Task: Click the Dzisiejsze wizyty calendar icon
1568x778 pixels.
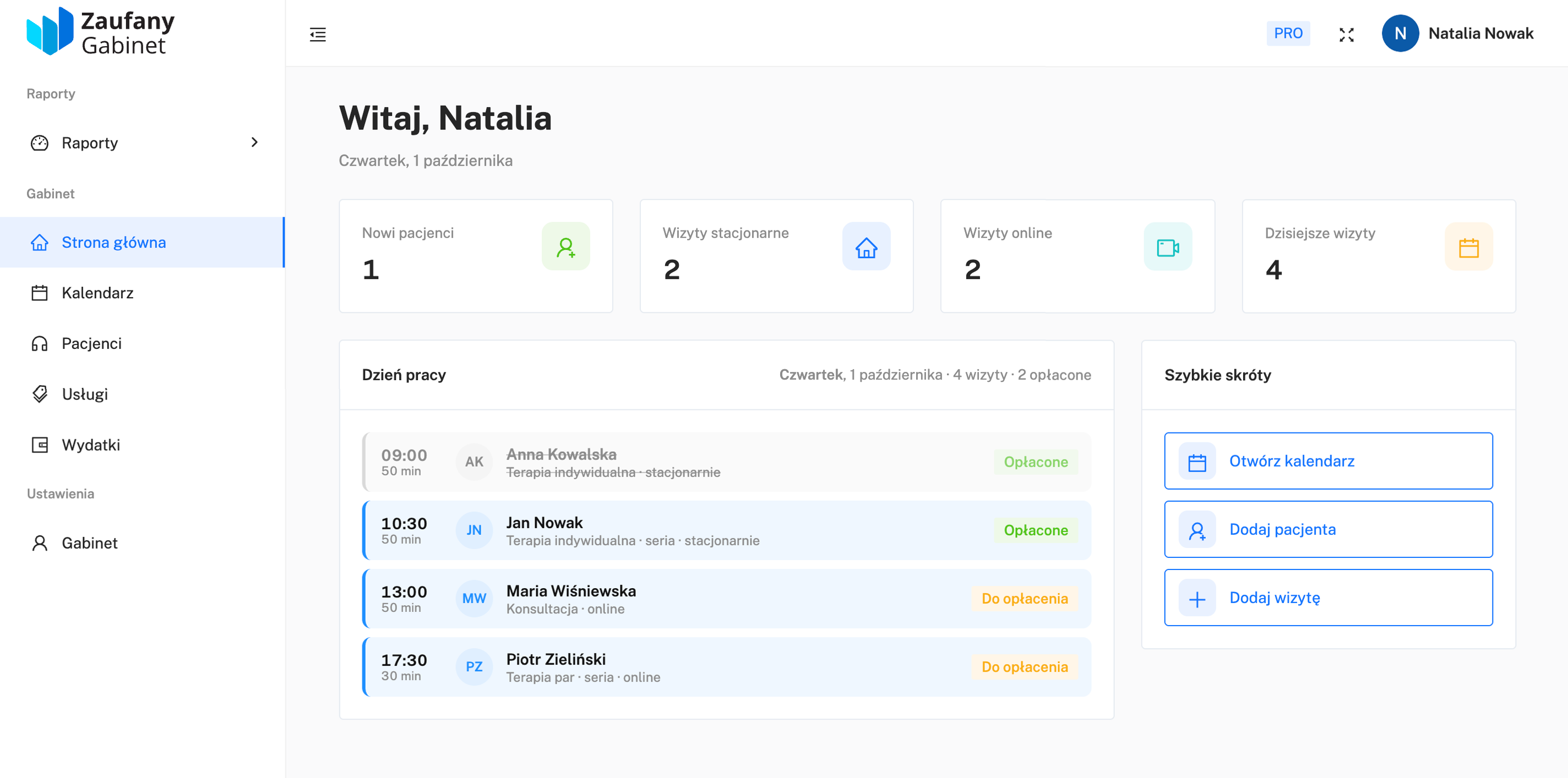Action: pos(1468,247)
